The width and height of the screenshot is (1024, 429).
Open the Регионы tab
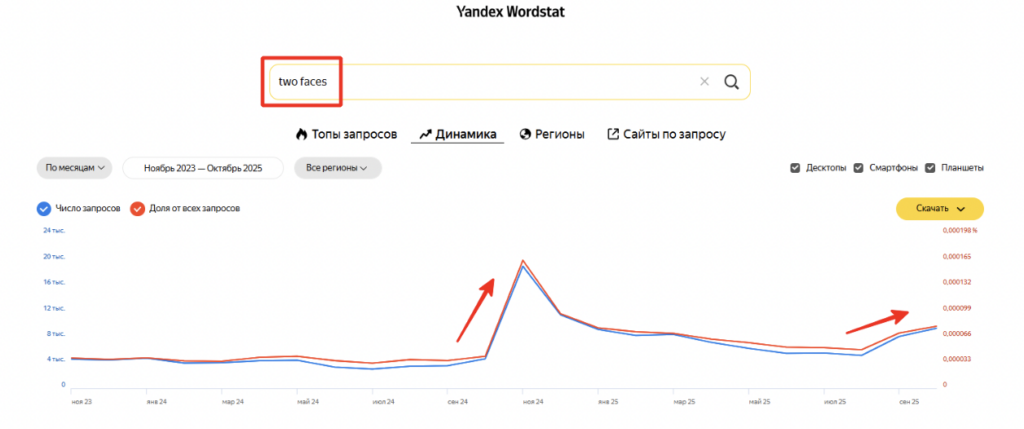pyautogui.click(x=552, y=135)
